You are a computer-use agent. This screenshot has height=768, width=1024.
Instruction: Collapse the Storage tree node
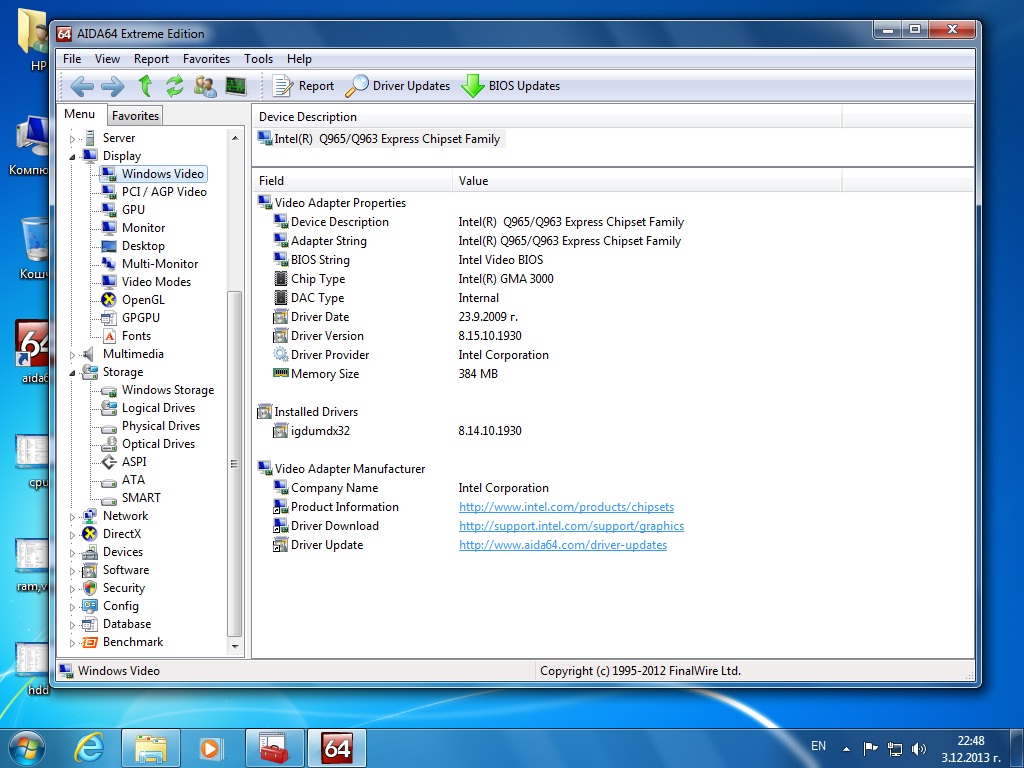[x=72, y=373]
